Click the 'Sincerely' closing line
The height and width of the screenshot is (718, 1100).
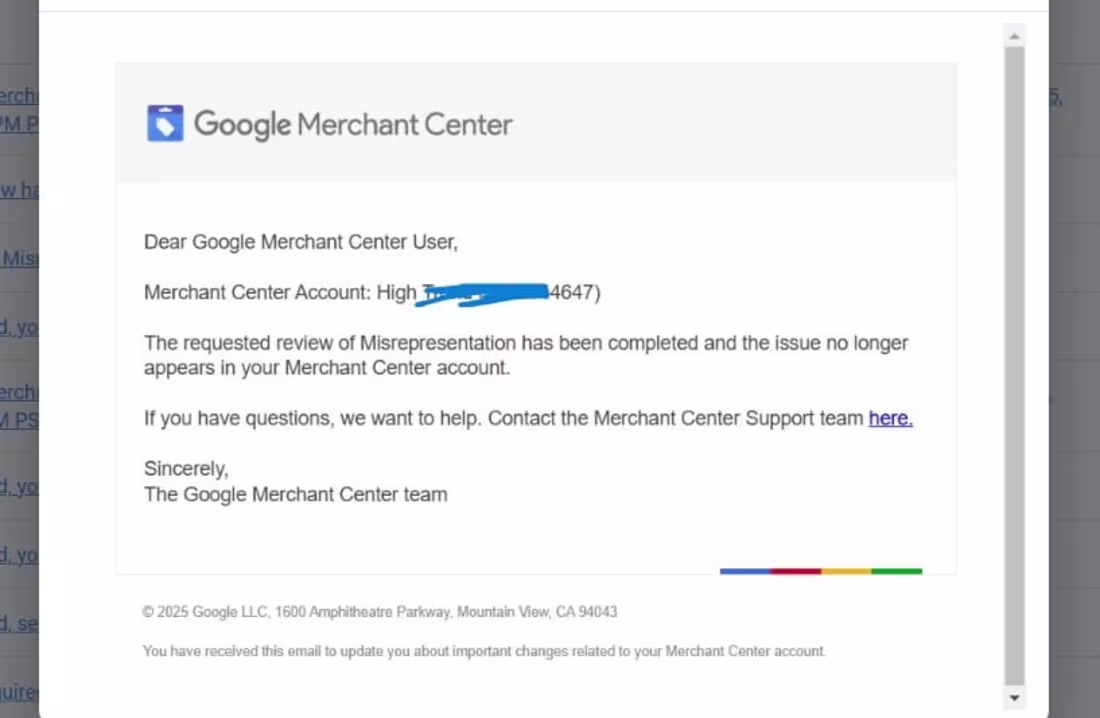(186, 467)
